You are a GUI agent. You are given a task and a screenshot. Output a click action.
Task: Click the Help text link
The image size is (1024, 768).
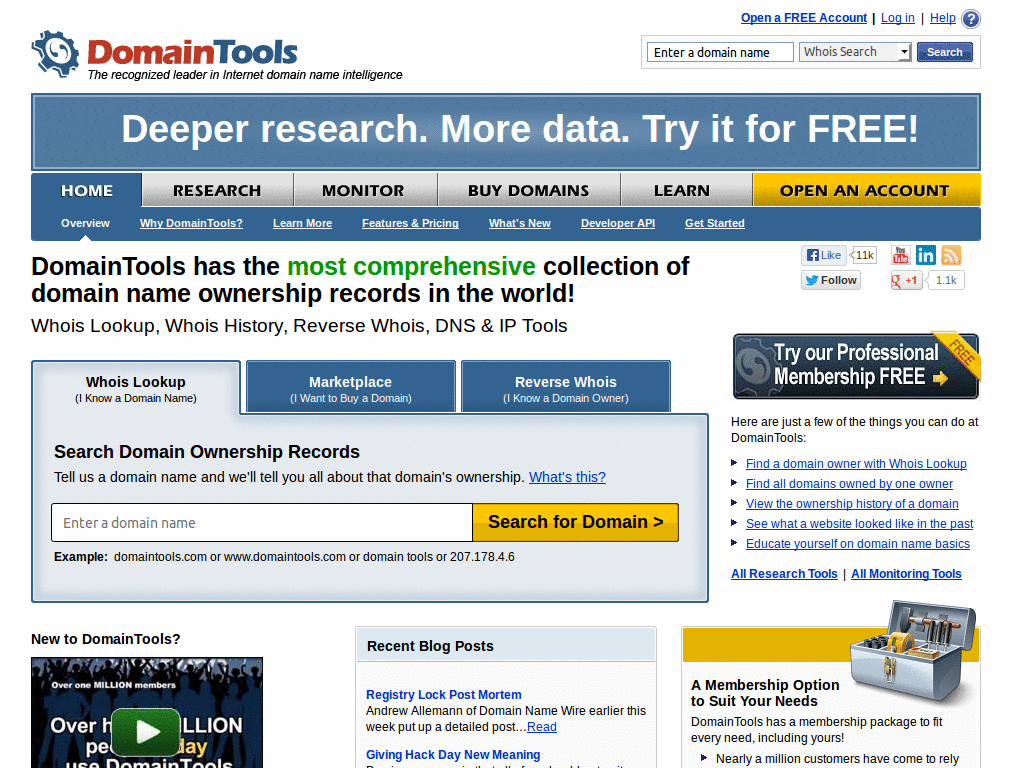[942, 18]
